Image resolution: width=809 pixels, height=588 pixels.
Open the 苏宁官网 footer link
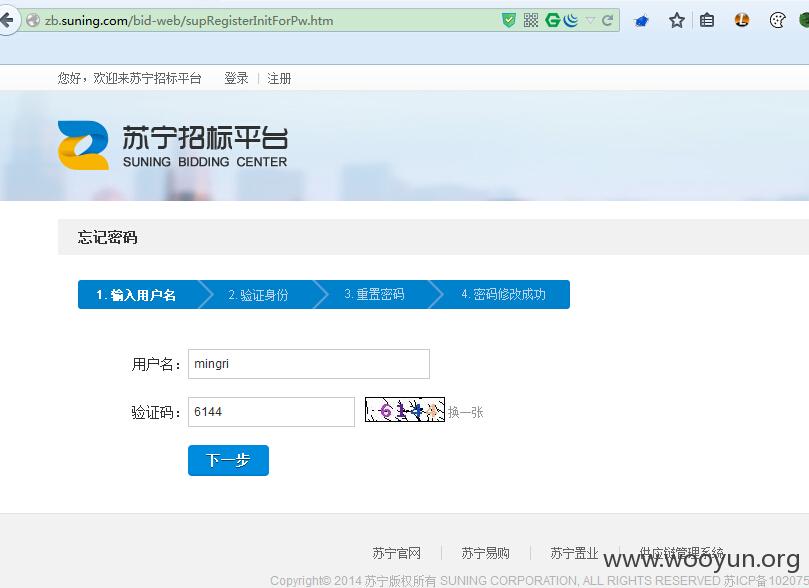click(x=396, y=553)
